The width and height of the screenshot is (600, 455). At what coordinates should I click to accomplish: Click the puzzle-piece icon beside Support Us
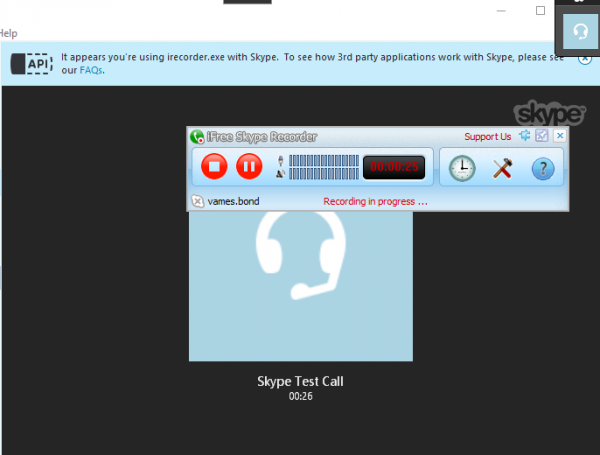(x=525, y=135)
